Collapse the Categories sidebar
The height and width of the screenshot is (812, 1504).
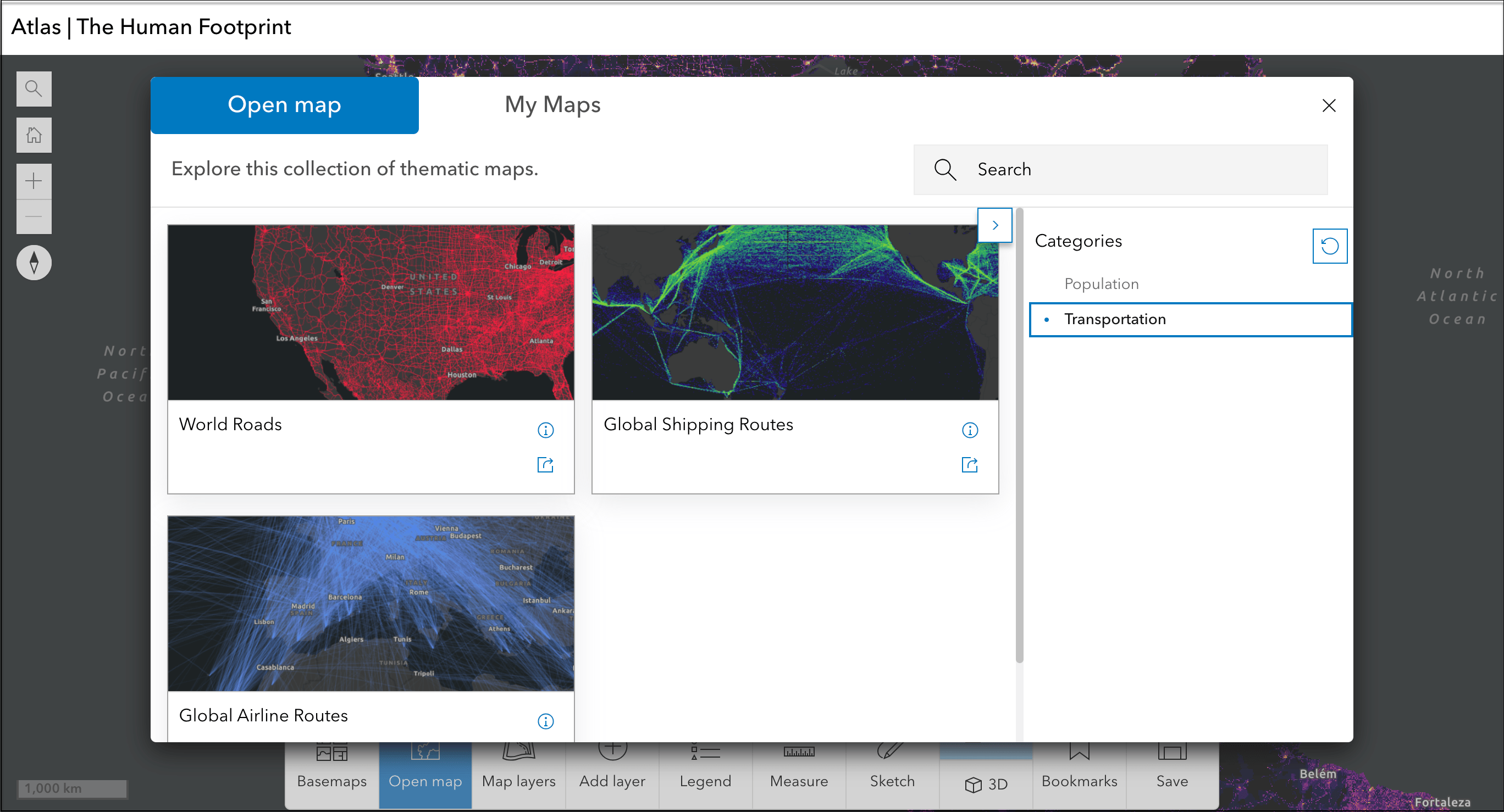click(995, 225)
